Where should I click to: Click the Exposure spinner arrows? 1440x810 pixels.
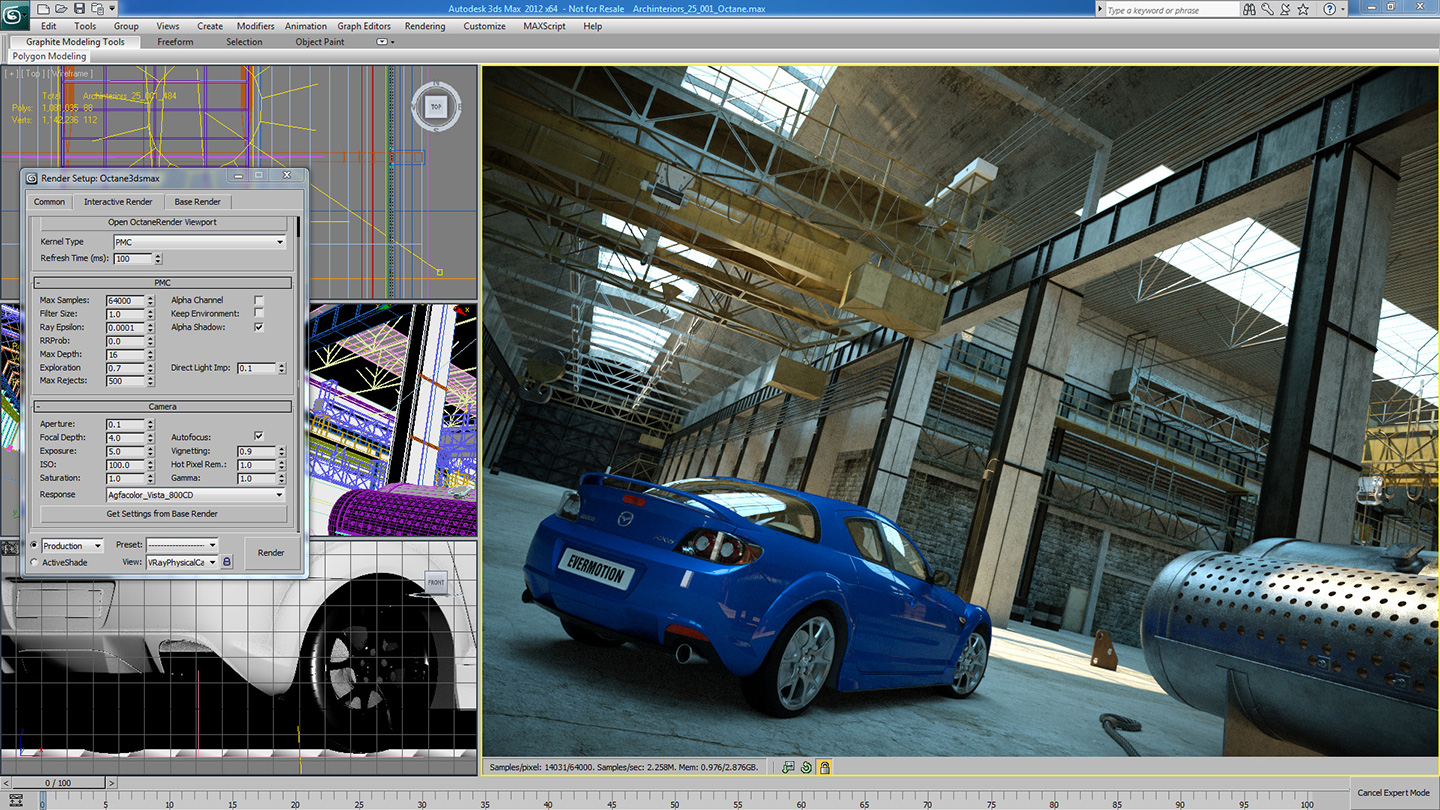click(151, 451)
